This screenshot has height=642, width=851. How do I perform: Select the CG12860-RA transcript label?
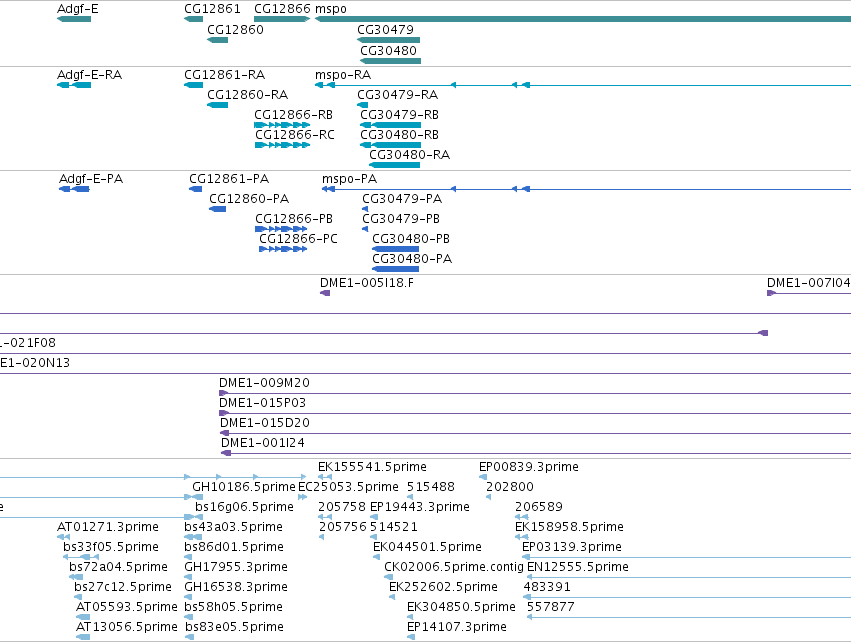247,94
